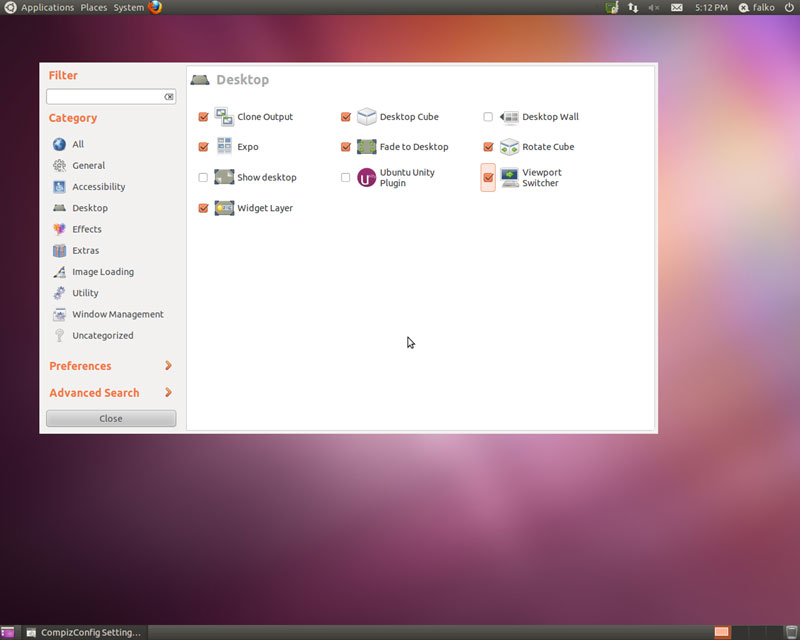Select the General category gear icon
This screenshot has height=640, width=800.
[59, 165]
